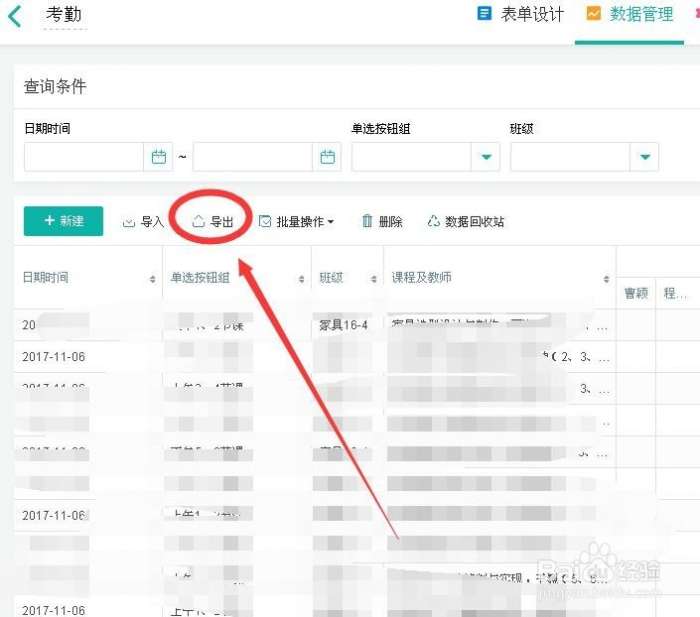Click the 课程及教师 column header
Viewport: 700px width, 617px height.
pyautogui.click(x=500, y=277)
